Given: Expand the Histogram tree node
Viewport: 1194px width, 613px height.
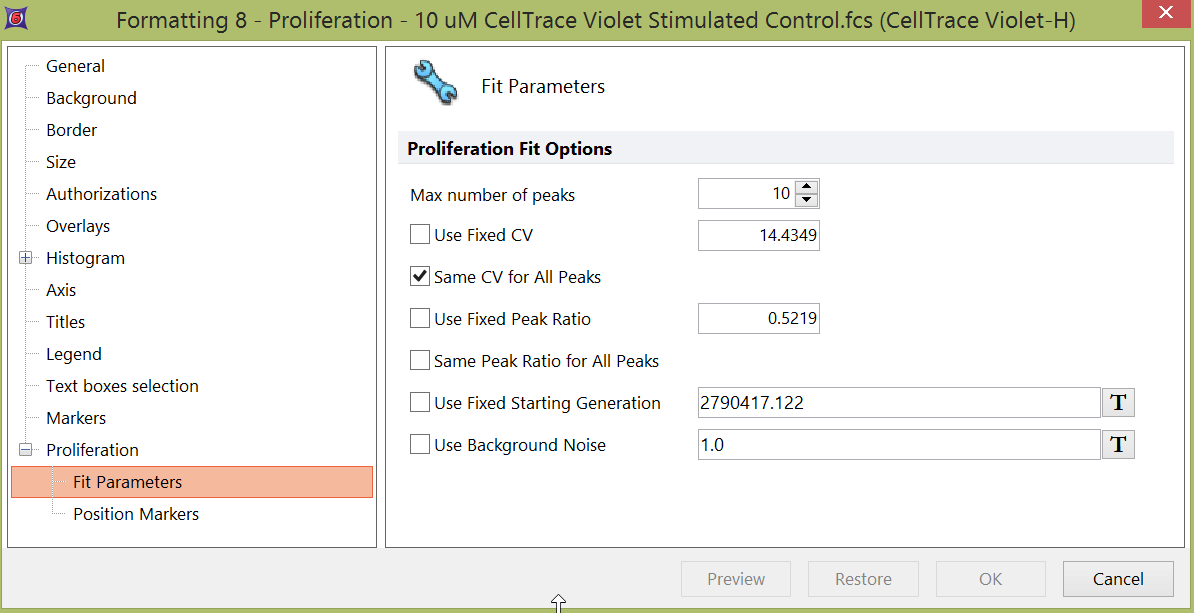Looking at the screenshot, I should click(x=26, y=258).
